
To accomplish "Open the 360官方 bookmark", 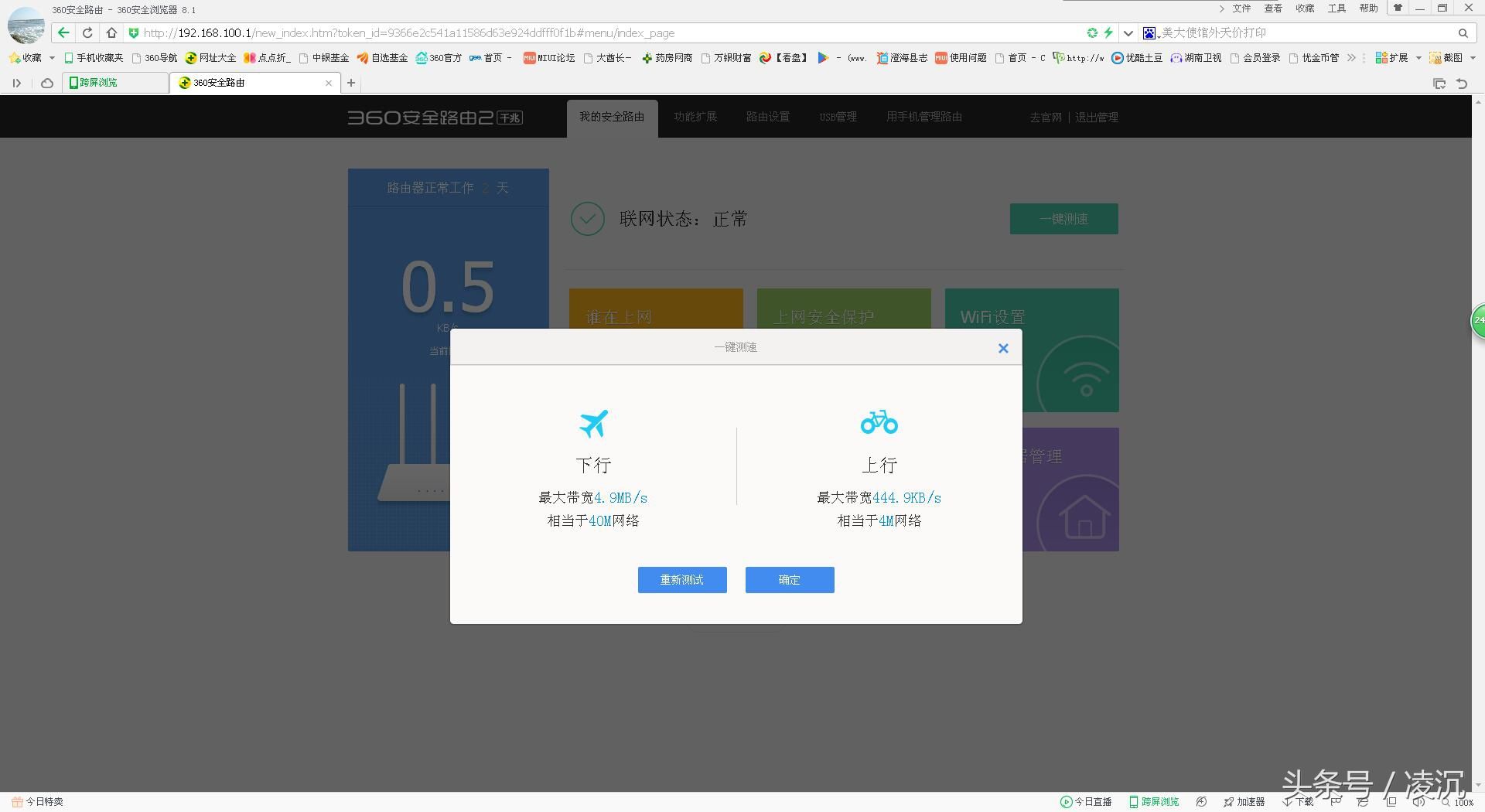I will (x=439, y=58).
